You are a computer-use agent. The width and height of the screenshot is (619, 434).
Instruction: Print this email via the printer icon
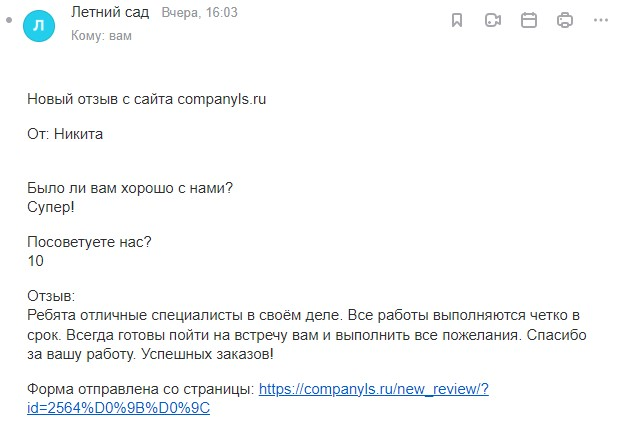click(565, 20)
